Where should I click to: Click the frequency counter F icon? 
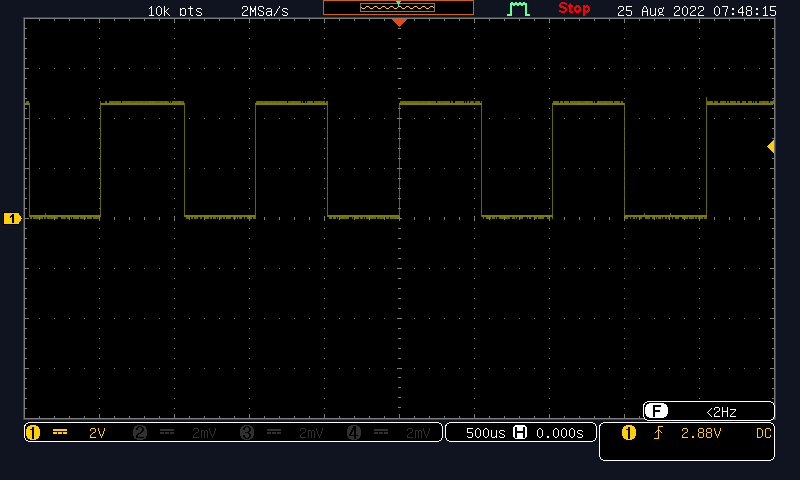click(x=656, y=411)
